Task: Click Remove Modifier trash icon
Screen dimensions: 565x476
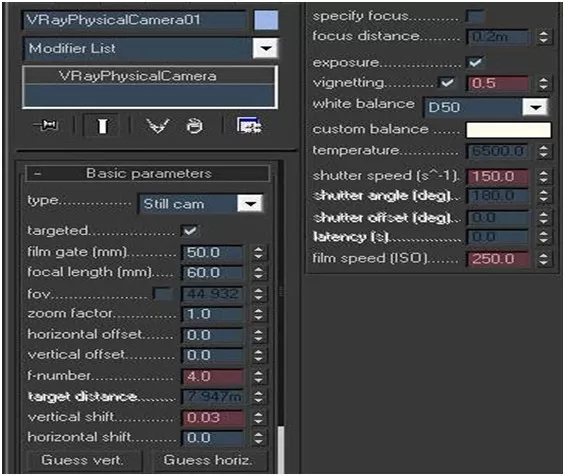Action: point(195,126)
